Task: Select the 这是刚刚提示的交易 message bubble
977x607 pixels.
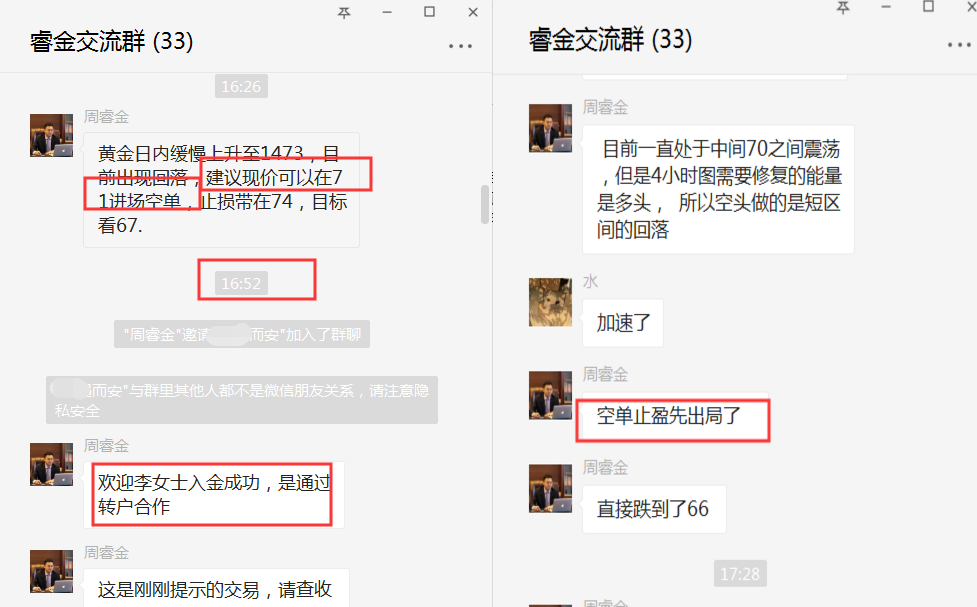Action: coord(216,587)
